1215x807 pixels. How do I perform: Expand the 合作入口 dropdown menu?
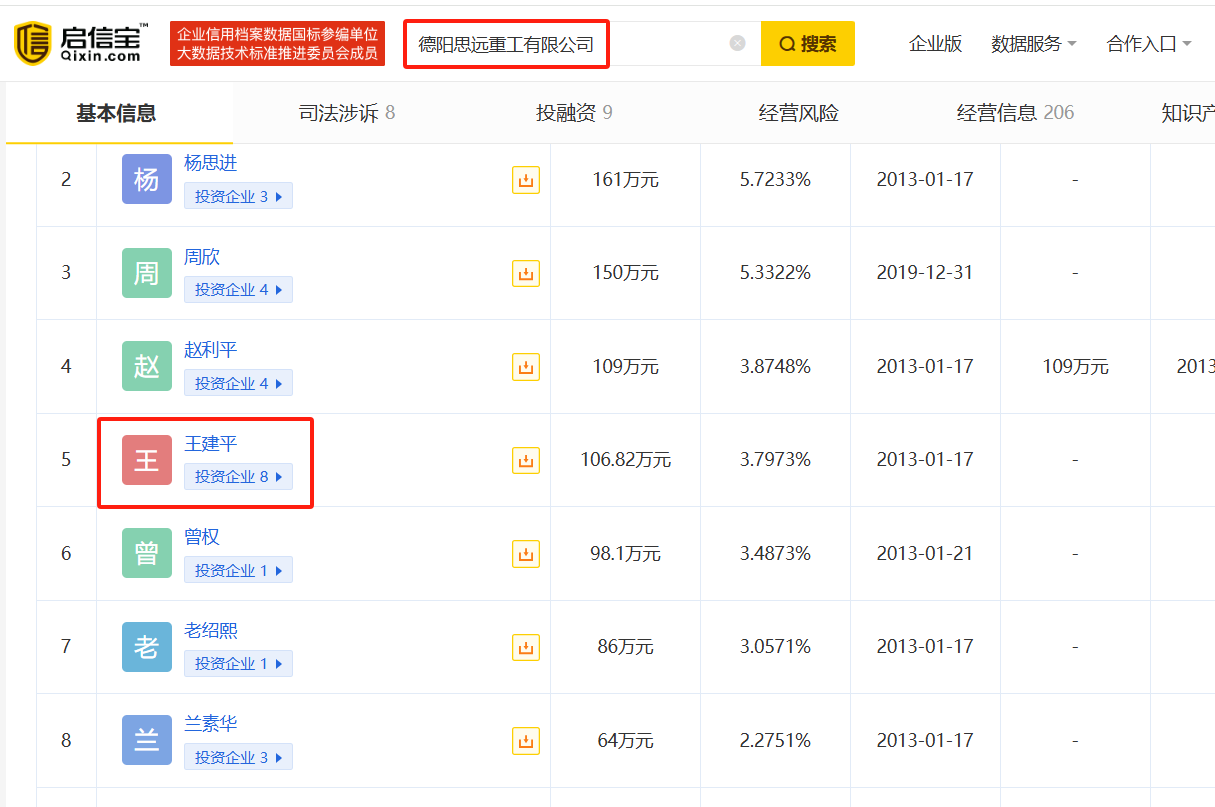(1150, 44)
